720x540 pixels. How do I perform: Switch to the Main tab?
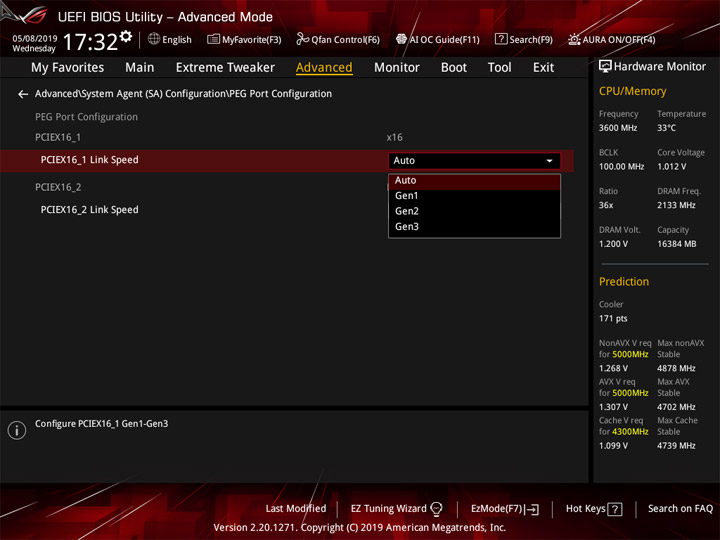coord(140,68)
